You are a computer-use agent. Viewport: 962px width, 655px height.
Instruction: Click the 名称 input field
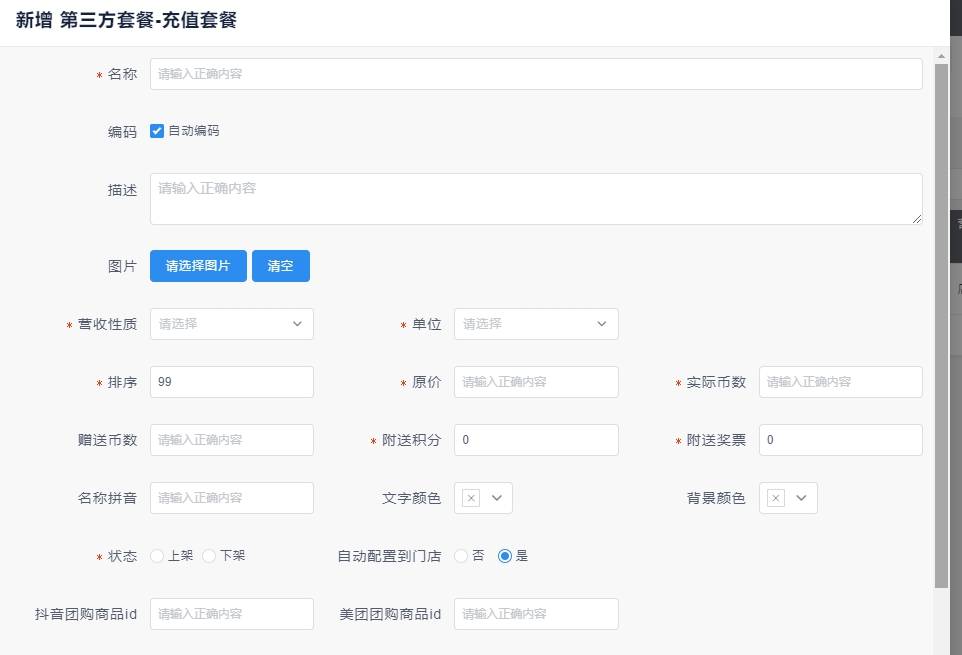pos(536,74)
